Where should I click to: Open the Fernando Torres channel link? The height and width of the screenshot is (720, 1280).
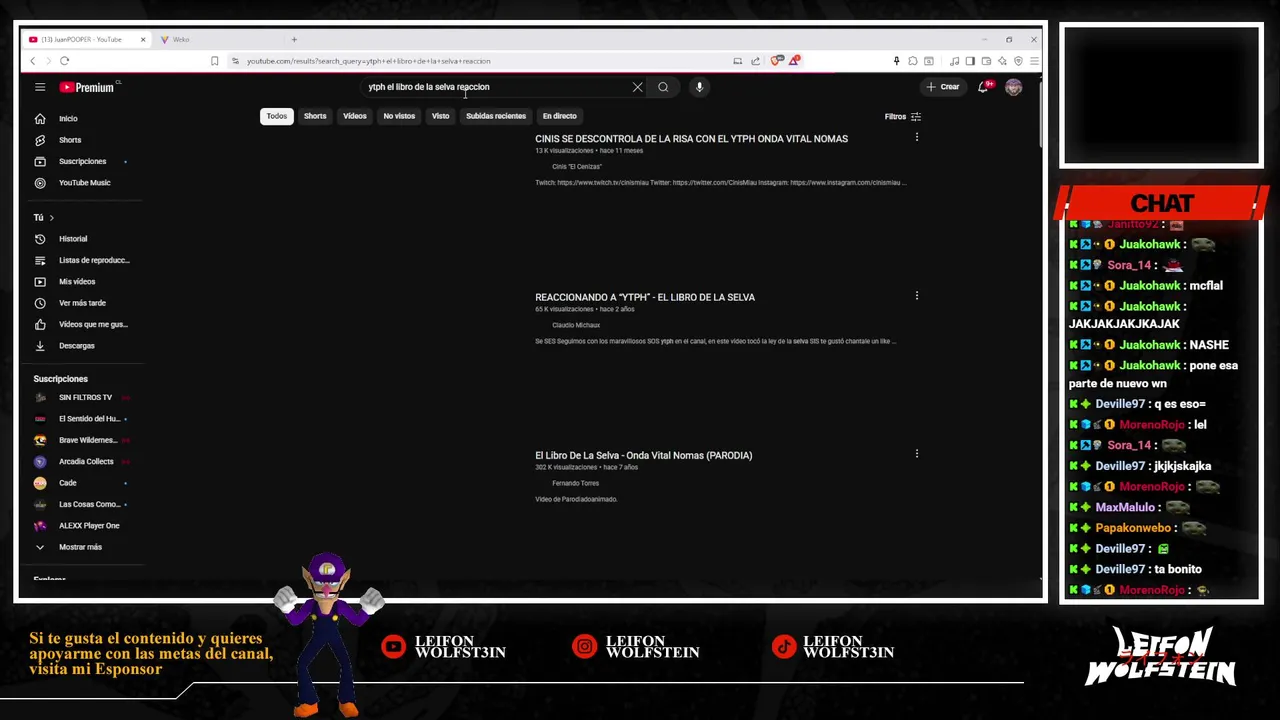pyautogui.click(x=575, y=483)
